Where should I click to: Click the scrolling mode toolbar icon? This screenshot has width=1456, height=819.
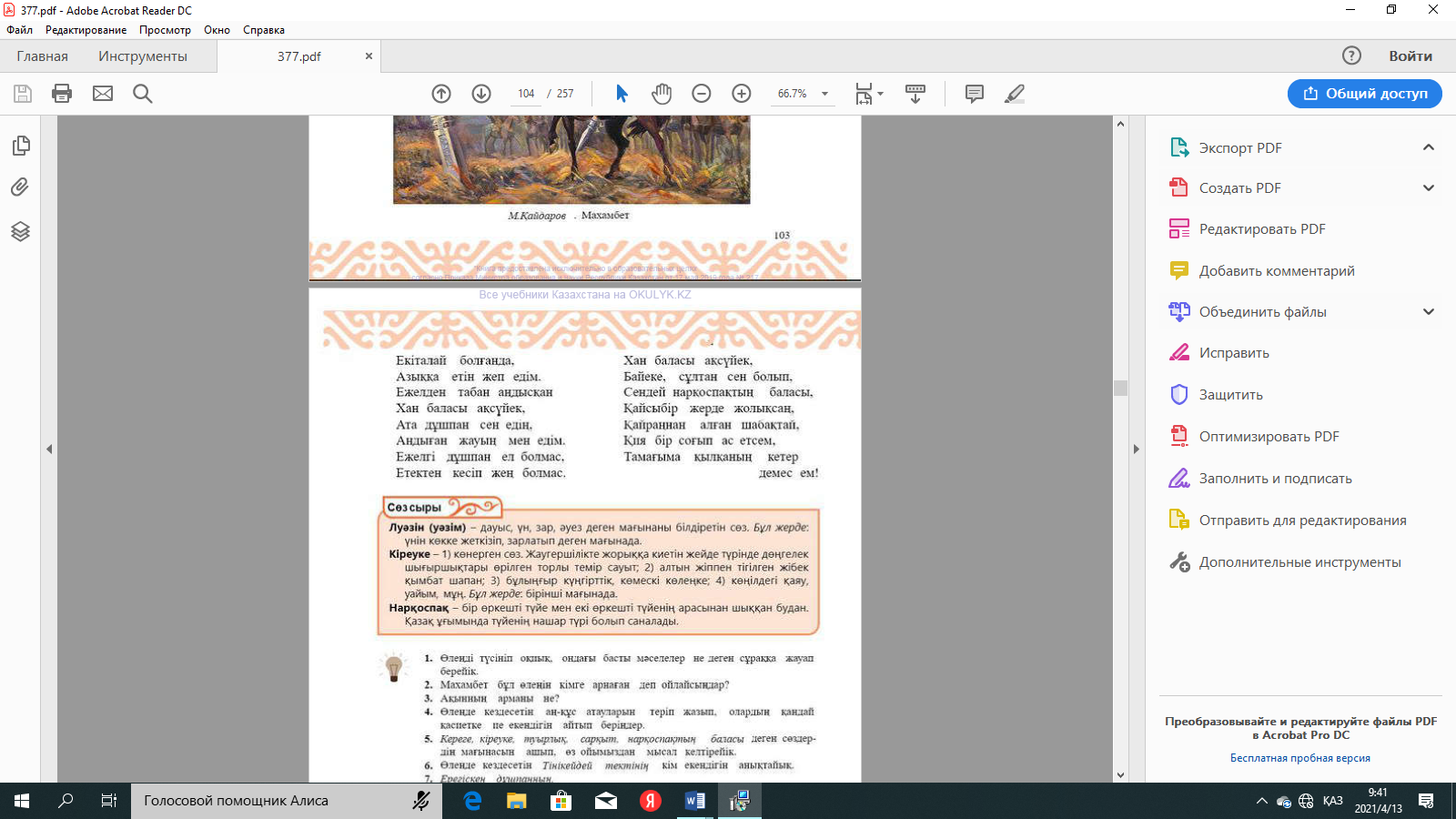915,94
